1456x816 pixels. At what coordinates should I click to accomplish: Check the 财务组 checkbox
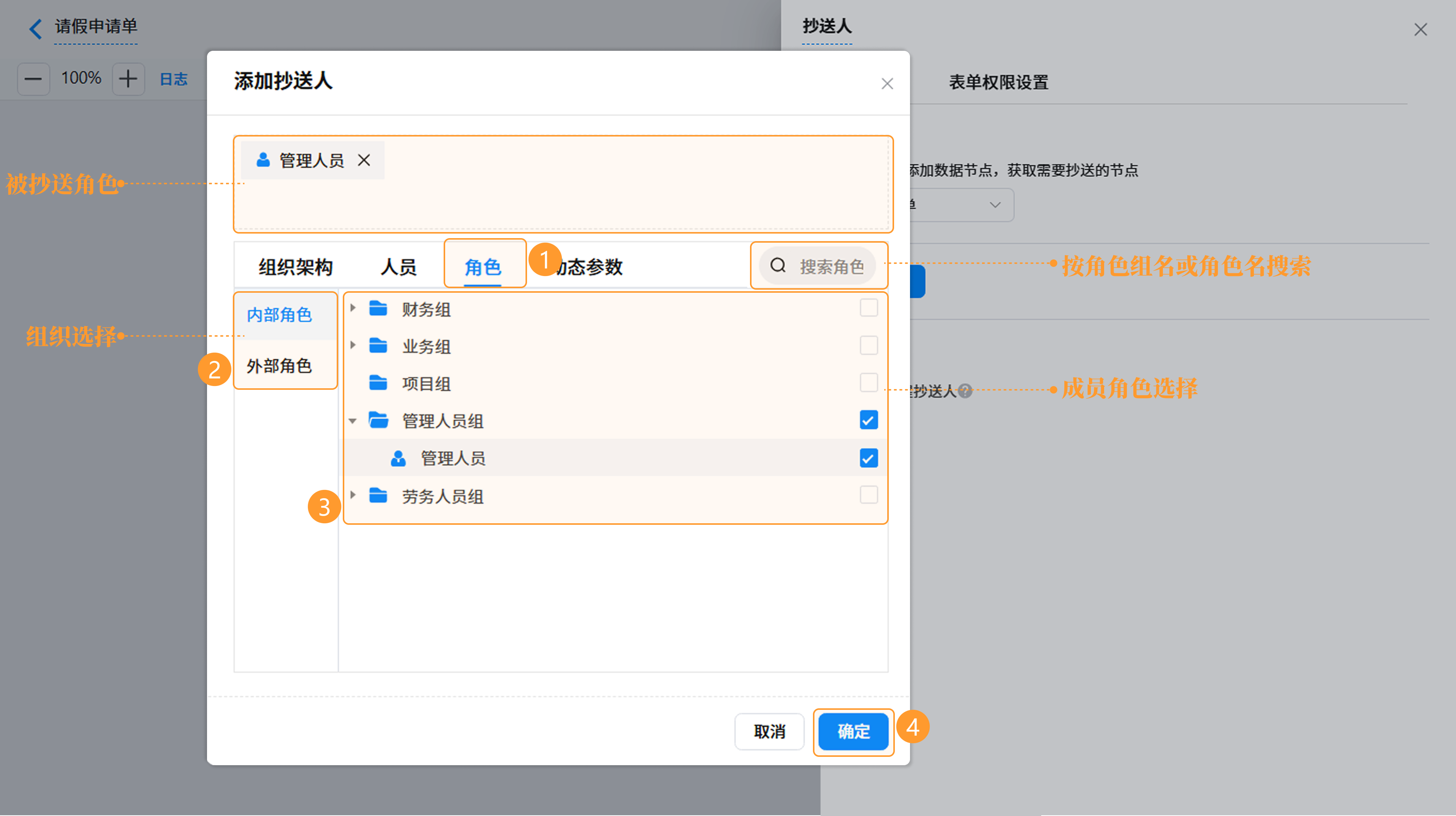869,308
